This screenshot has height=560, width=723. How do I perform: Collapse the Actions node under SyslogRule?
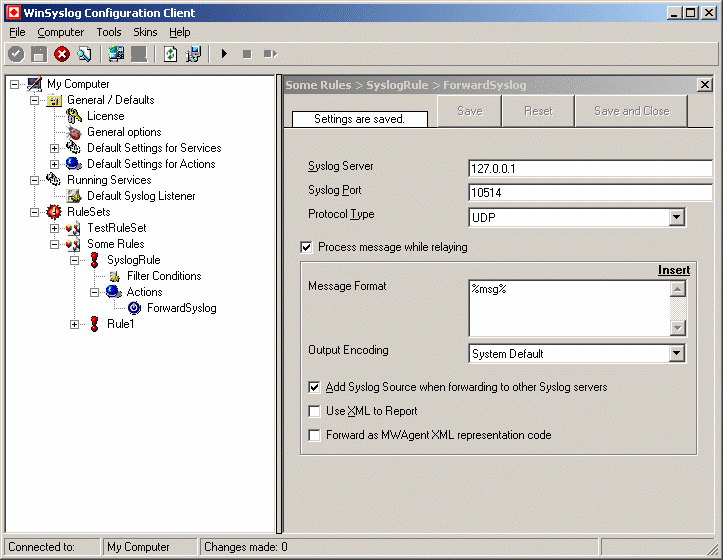95,292
